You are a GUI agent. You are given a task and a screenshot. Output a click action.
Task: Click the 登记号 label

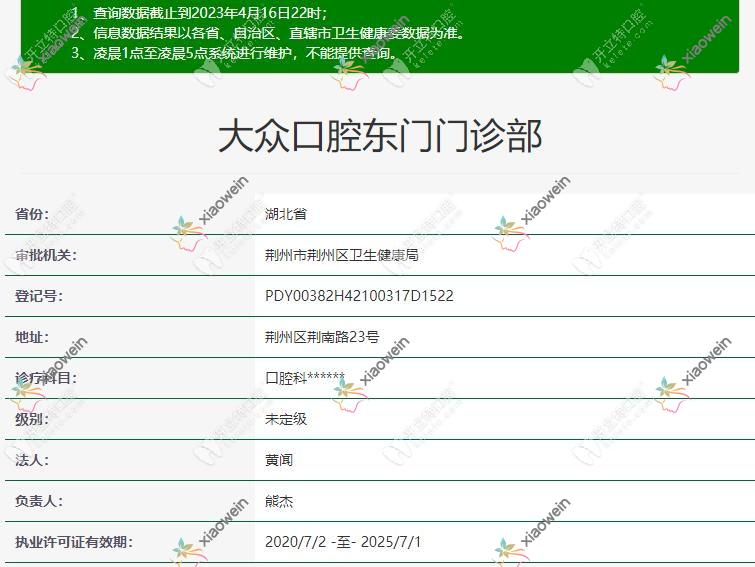(x=39, y=296)
